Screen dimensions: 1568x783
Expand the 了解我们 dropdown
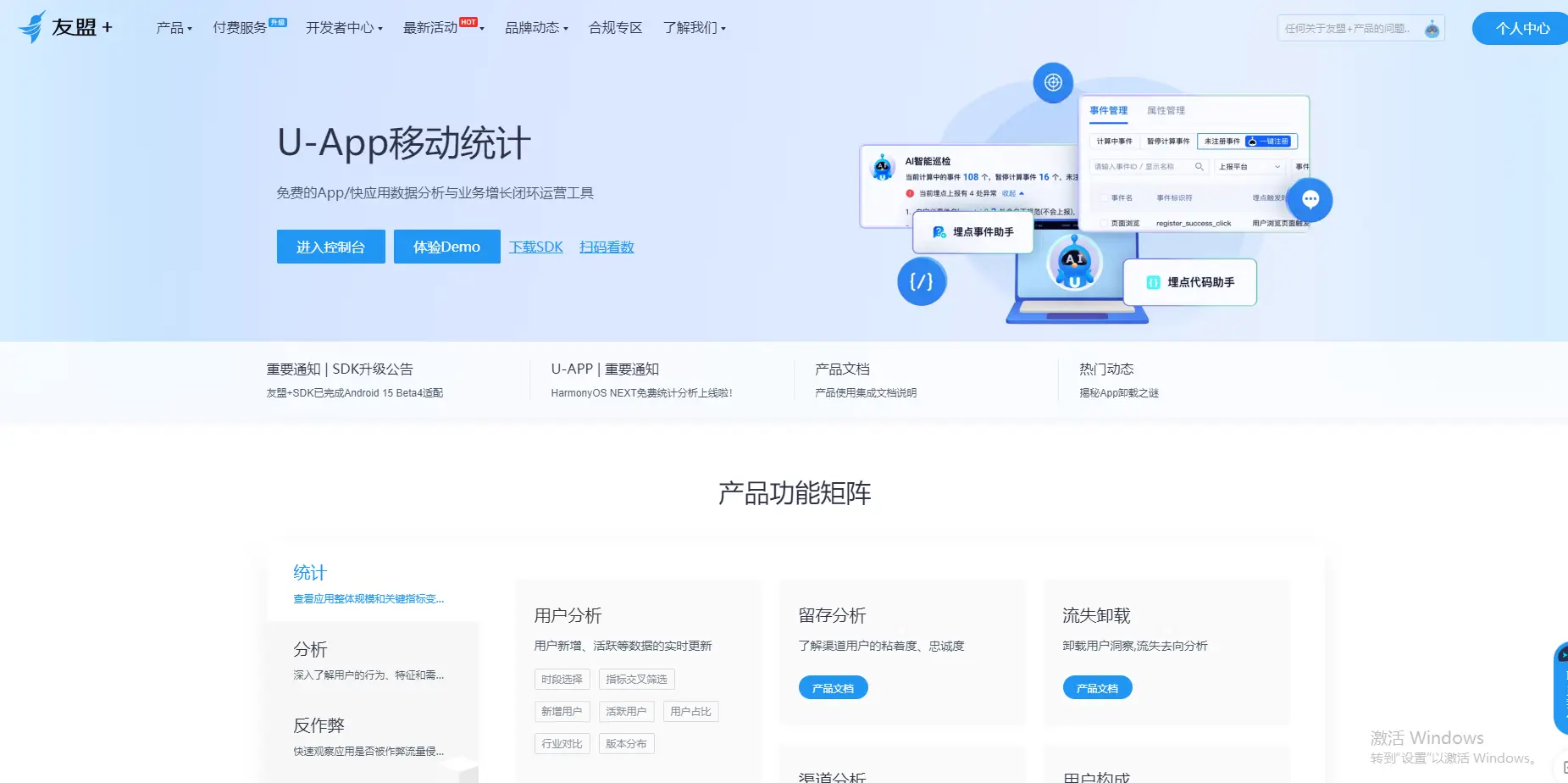pos(694,28)
